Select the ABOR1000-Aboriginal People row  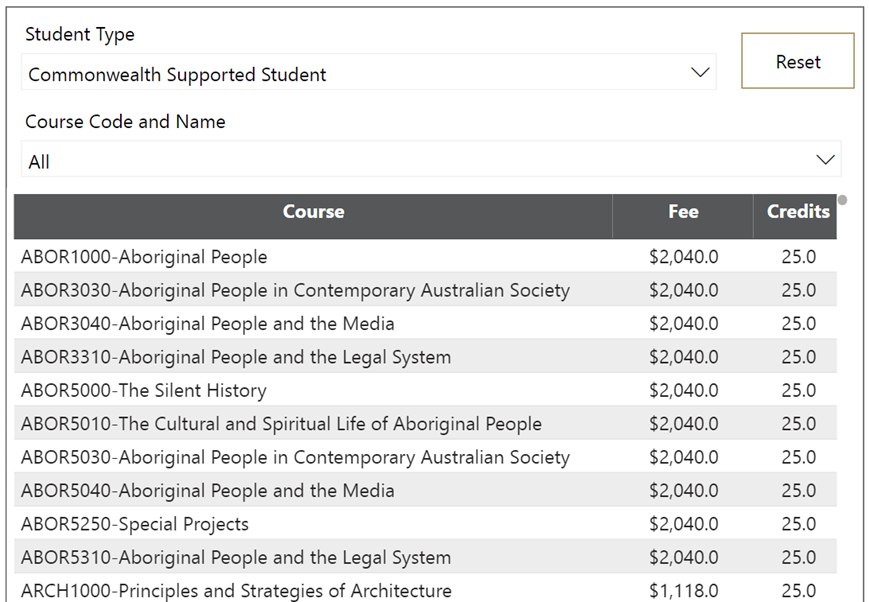[x=425, y=257]
